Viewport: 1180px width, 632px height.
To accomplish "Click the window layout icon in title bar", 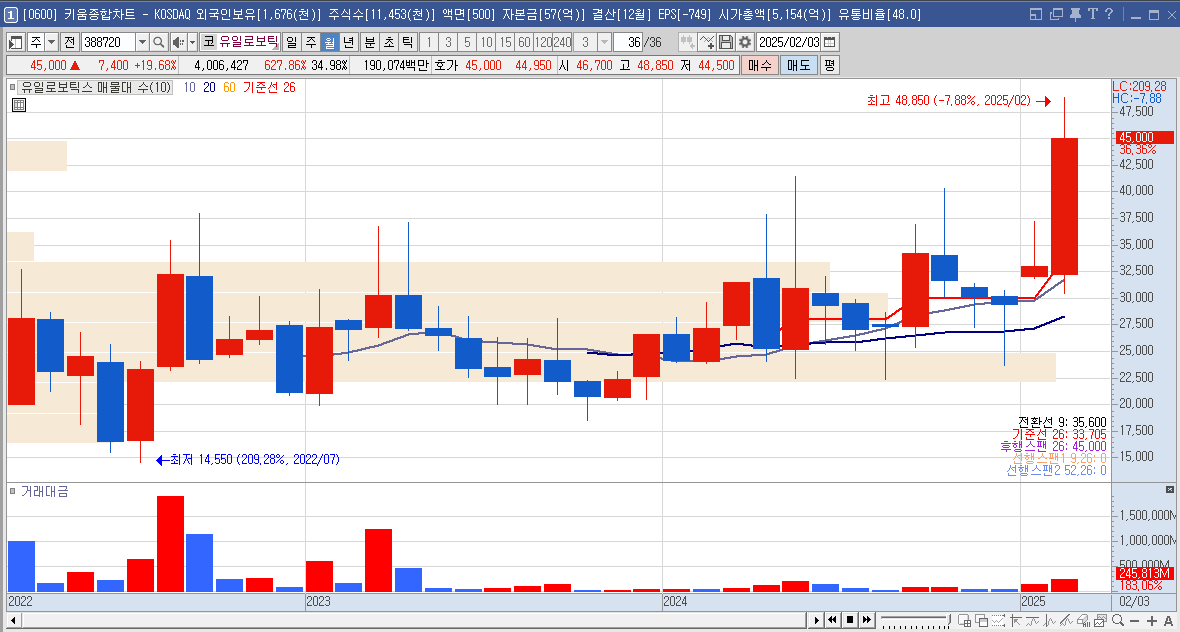I will point(1036,14).
